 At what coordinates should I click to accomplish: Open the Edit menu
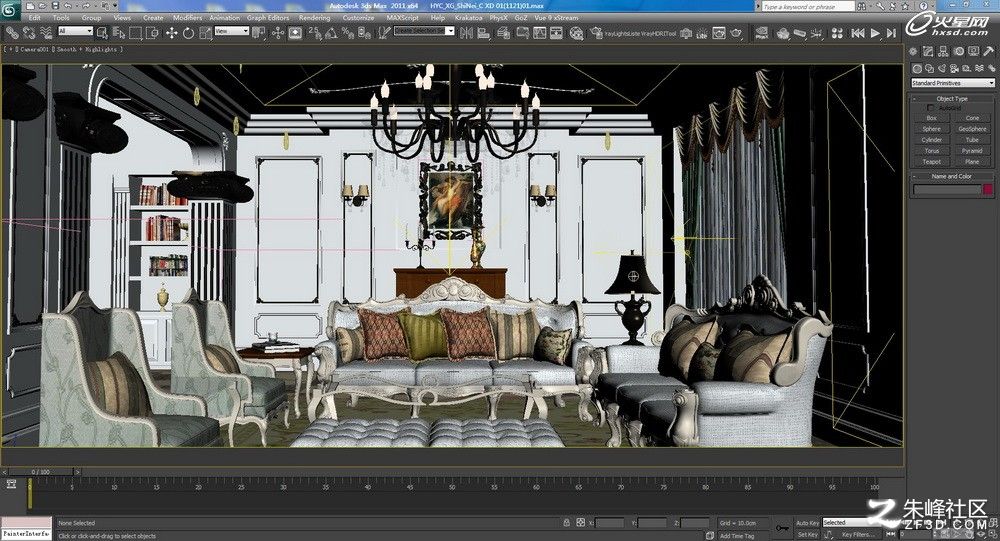[x=34, y=18]
